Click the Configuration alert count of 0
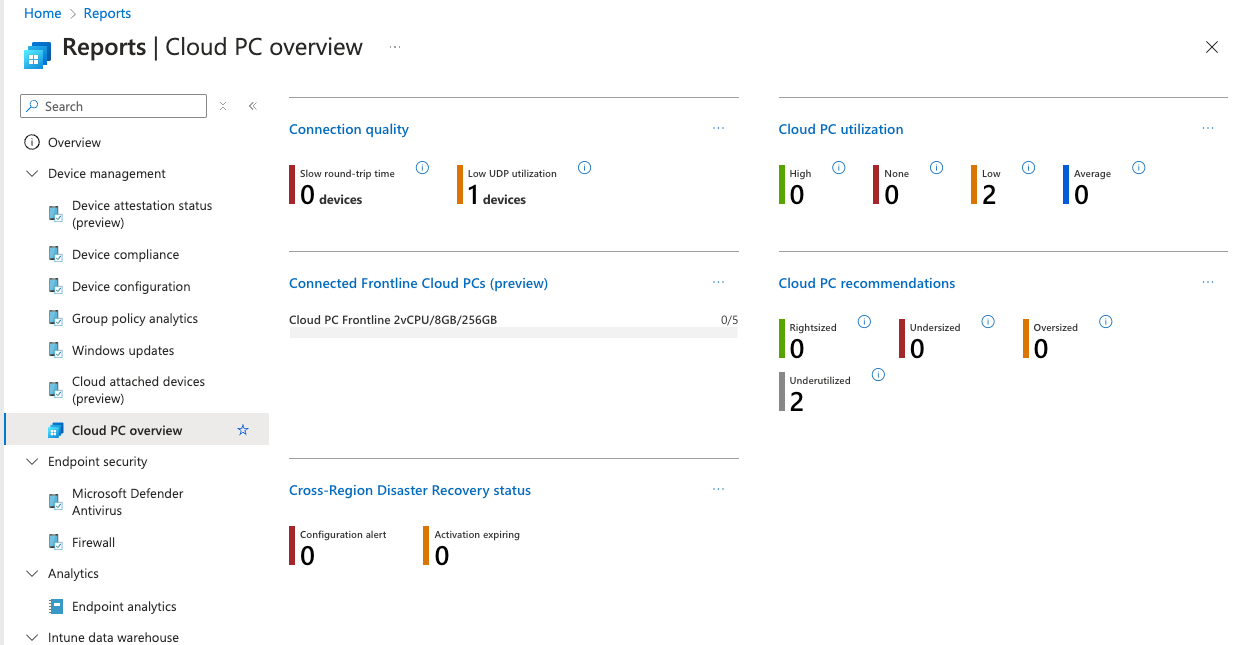 [x=307, y=556]
